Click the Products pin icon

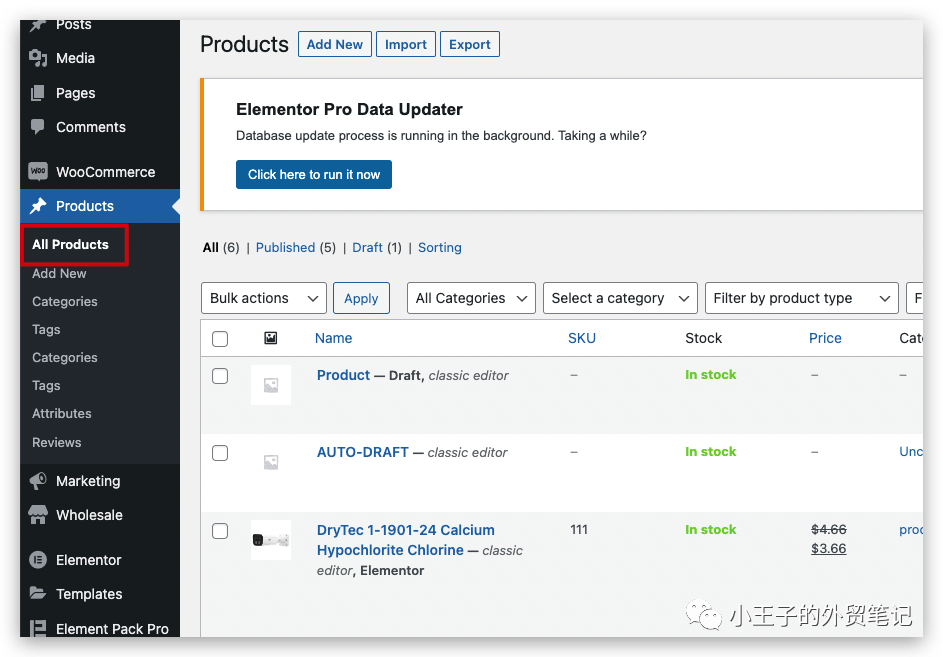coord(38,206)
